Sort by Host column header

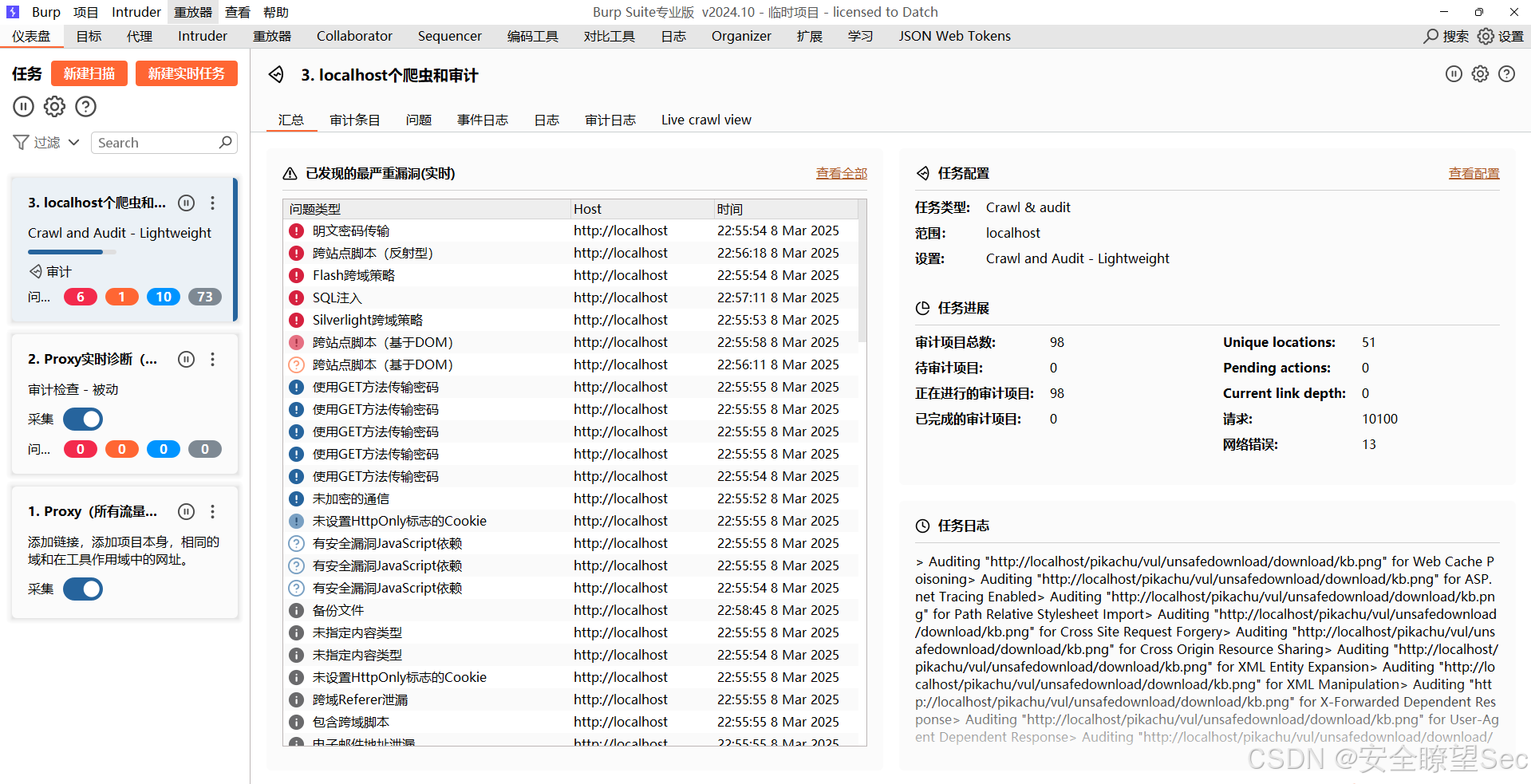click(x=641, y=209)
